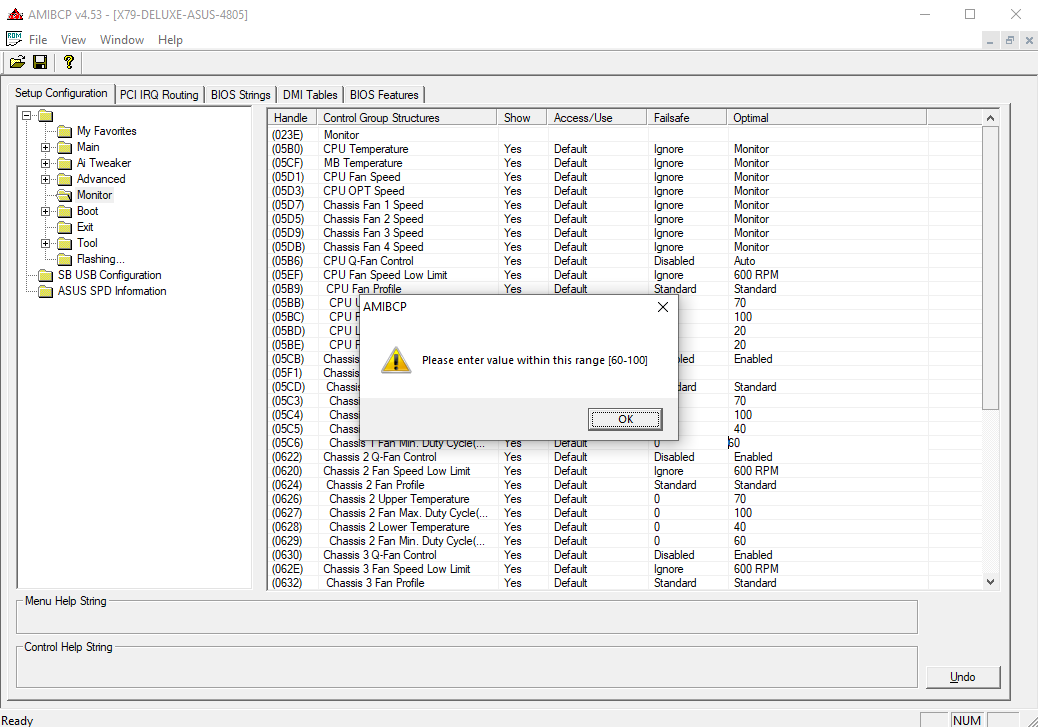This screenshot has height=727, width=1038.
Task: Expand the Advanced tree node
Action: coord(45,179)
